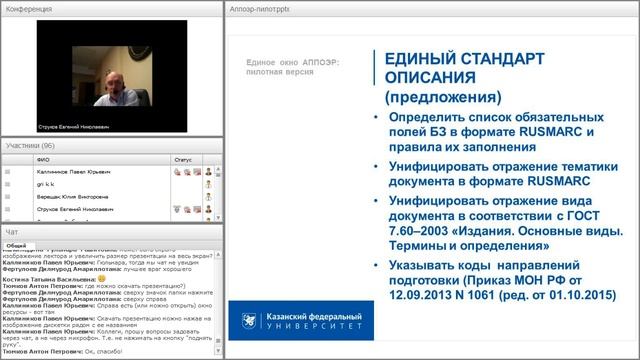Image resolution: width=640 pixels, height=360 pixels.
Task: Click the Конференция panel header
Action: tap(112, 9)
